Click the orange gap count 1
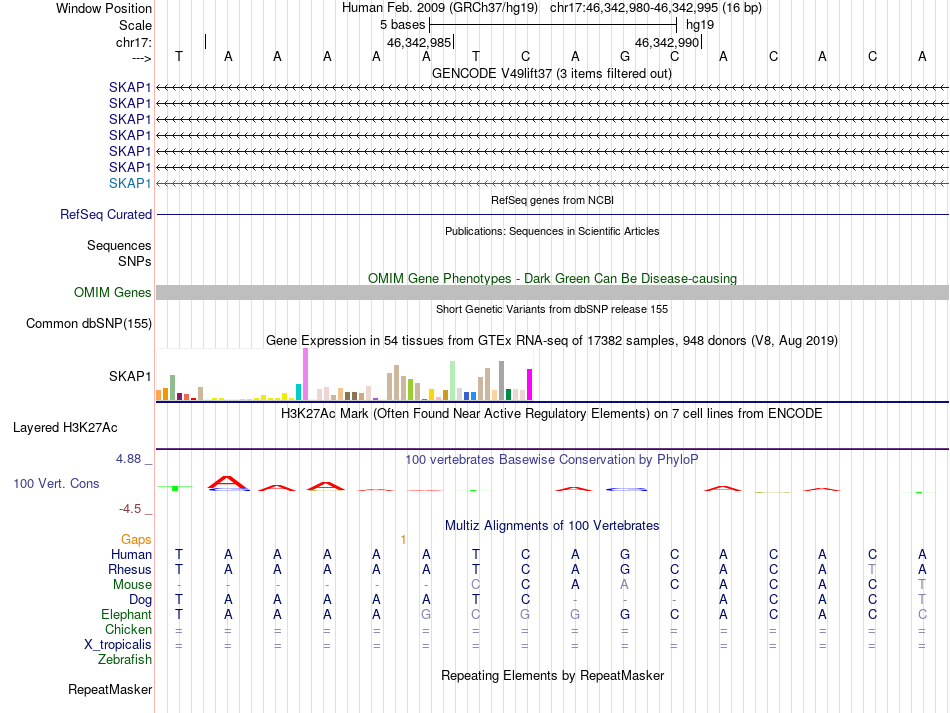The height and width of the screenshot is (713, 950). tap(404, 539)
